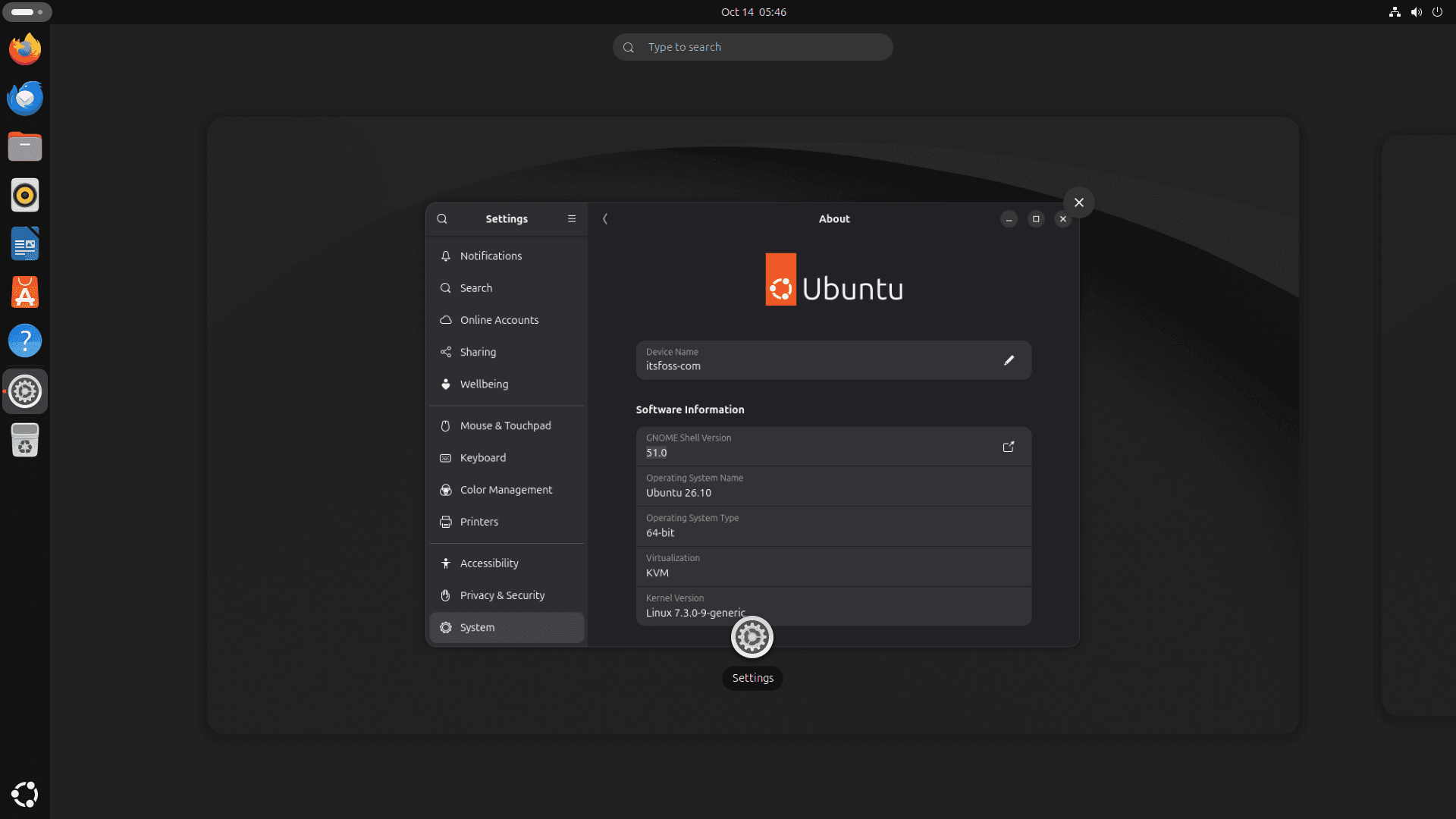Image resolution: width=1456 pixels, height=819 pixels.
Task: Open Sharing settings panel
Action: (x=507, y=352)
